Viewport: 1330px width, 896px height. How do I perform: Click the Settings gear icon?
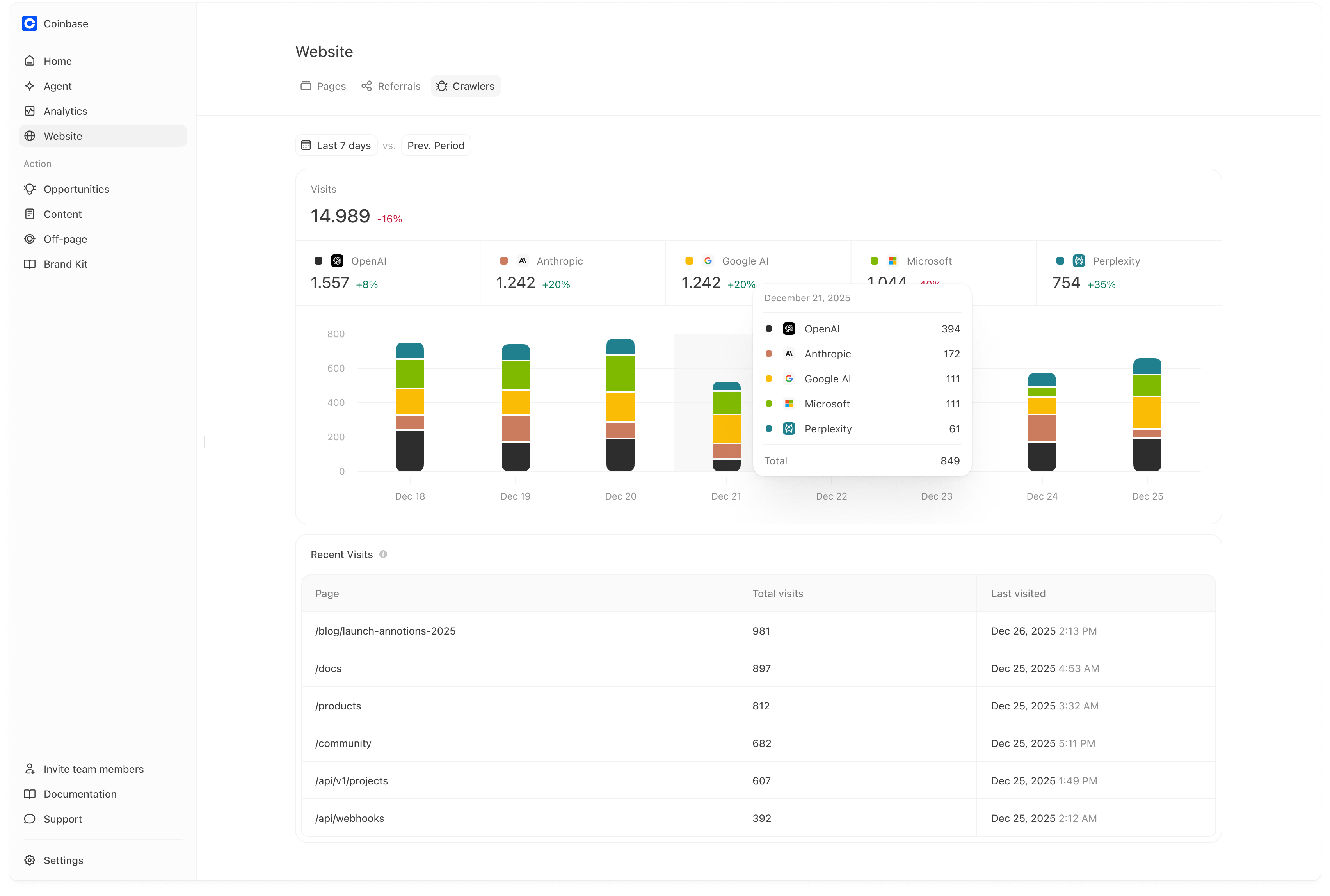click(30, 860)
